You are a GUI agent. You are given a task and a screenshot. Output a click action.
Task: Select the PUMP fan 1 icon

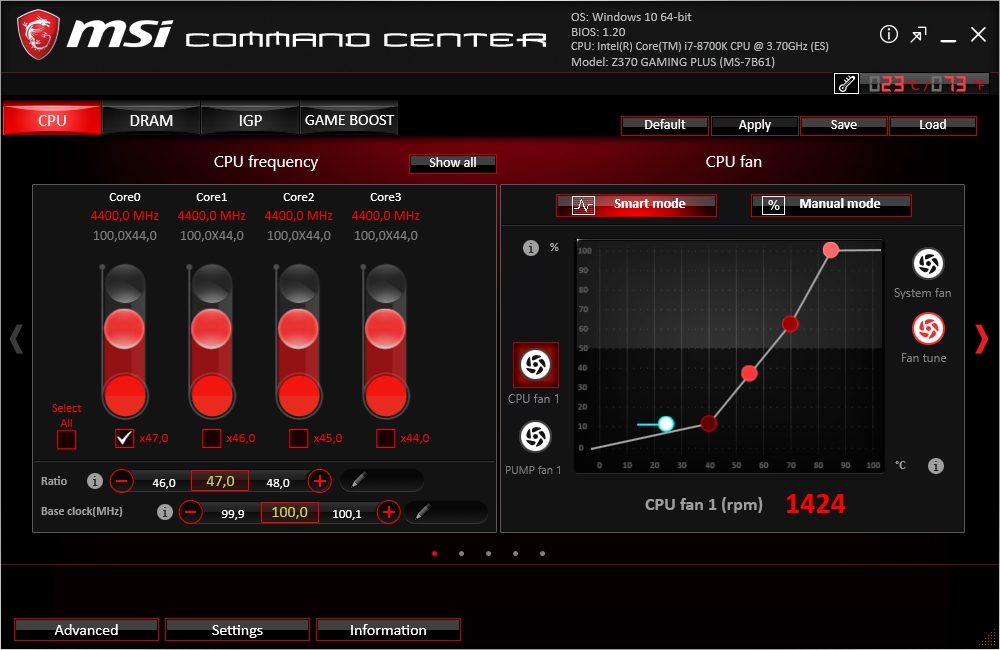[535, 436]
